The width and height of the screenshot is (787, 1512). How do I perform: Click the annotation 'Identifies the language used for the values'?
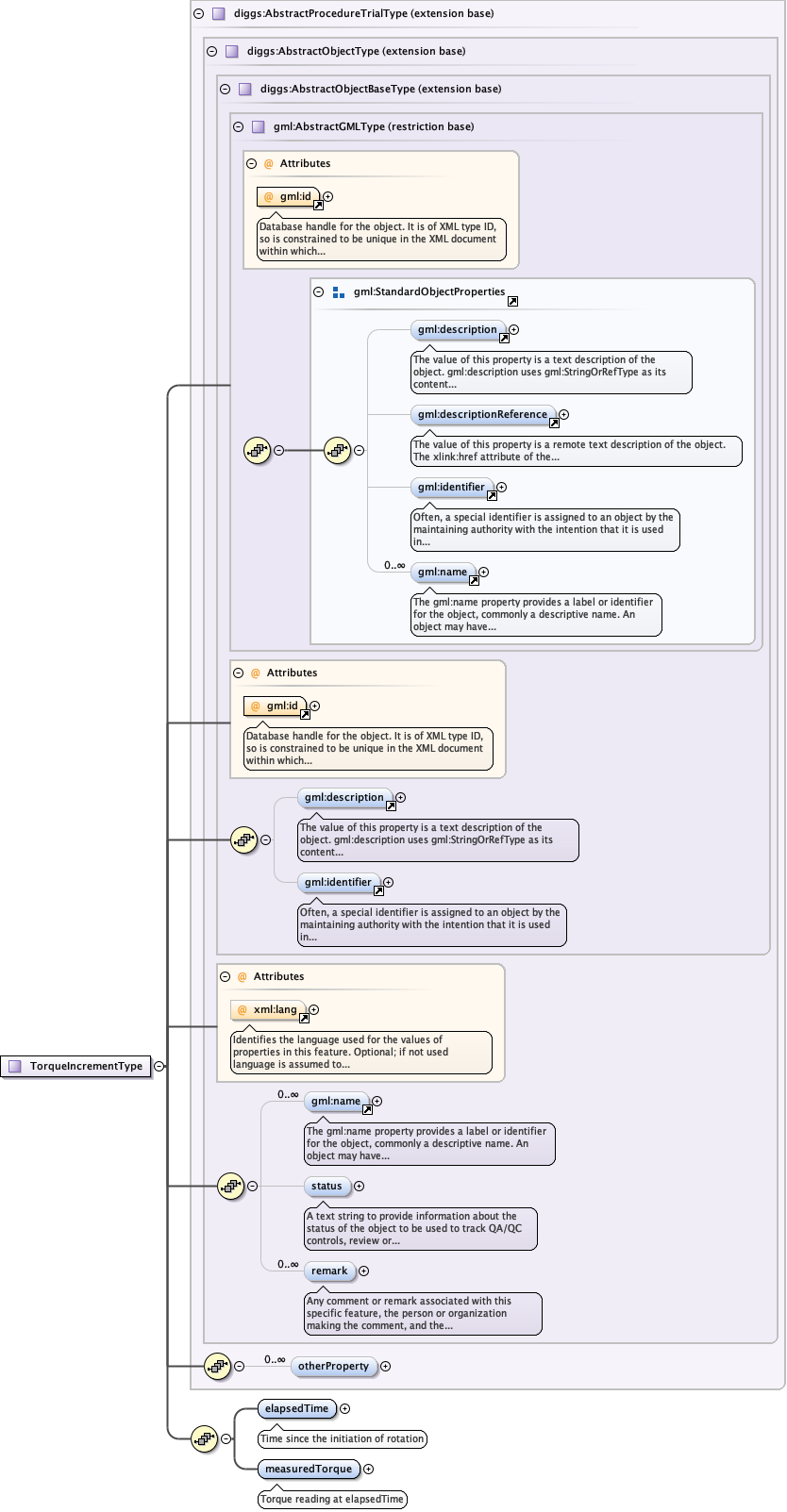(x=361, y=1053)
